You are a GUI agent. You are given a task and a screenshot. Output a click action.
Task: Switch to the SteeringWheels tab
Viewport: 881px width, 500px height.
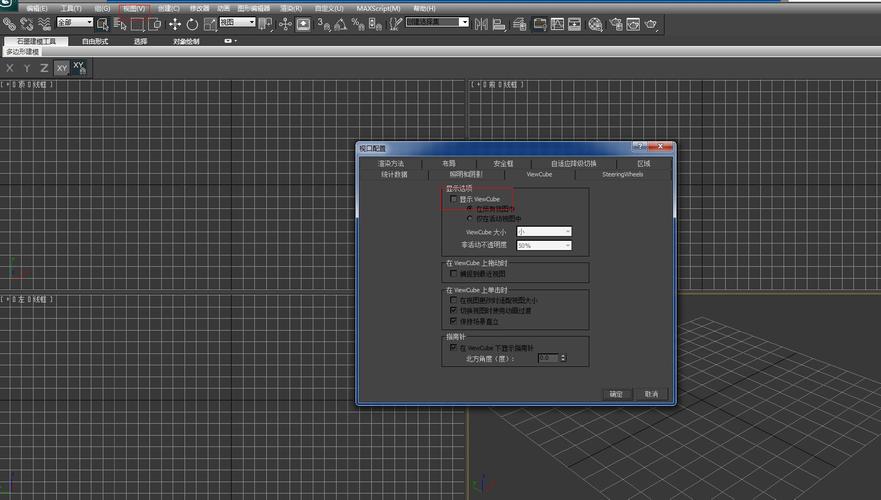pyautogui.click(x=622, y=174)
